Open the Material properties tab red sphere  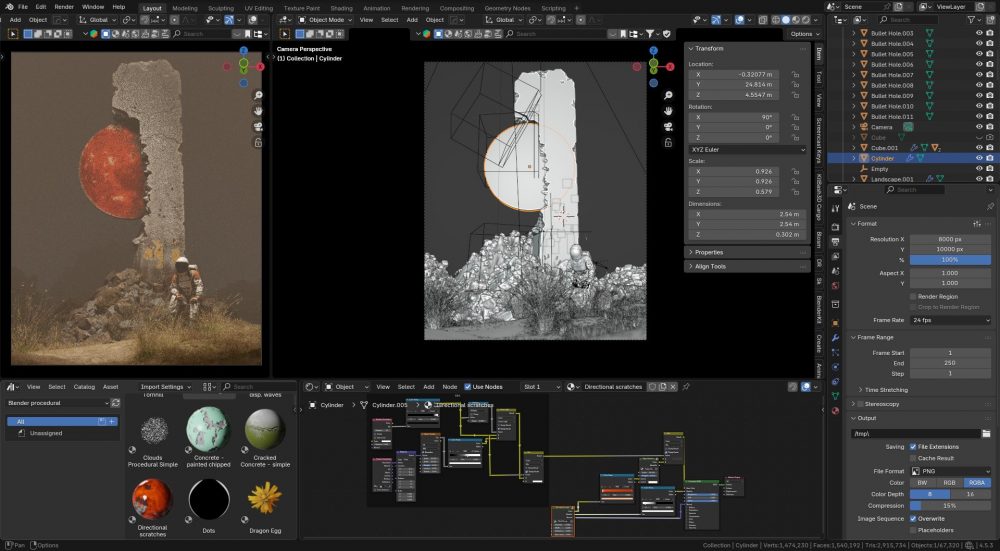[x=835, y=411]
